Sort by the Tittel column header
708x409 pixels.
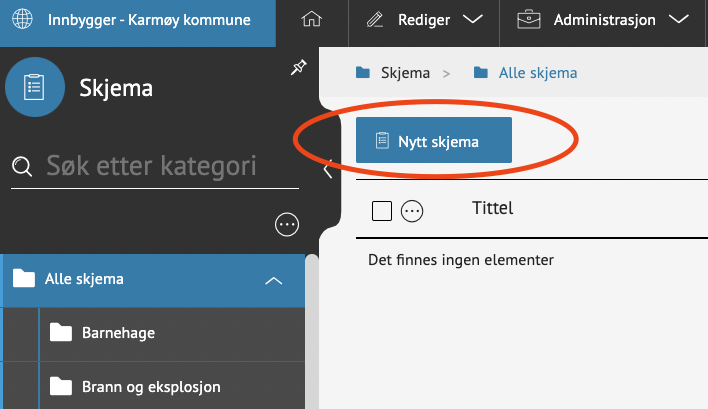[492, 208]
